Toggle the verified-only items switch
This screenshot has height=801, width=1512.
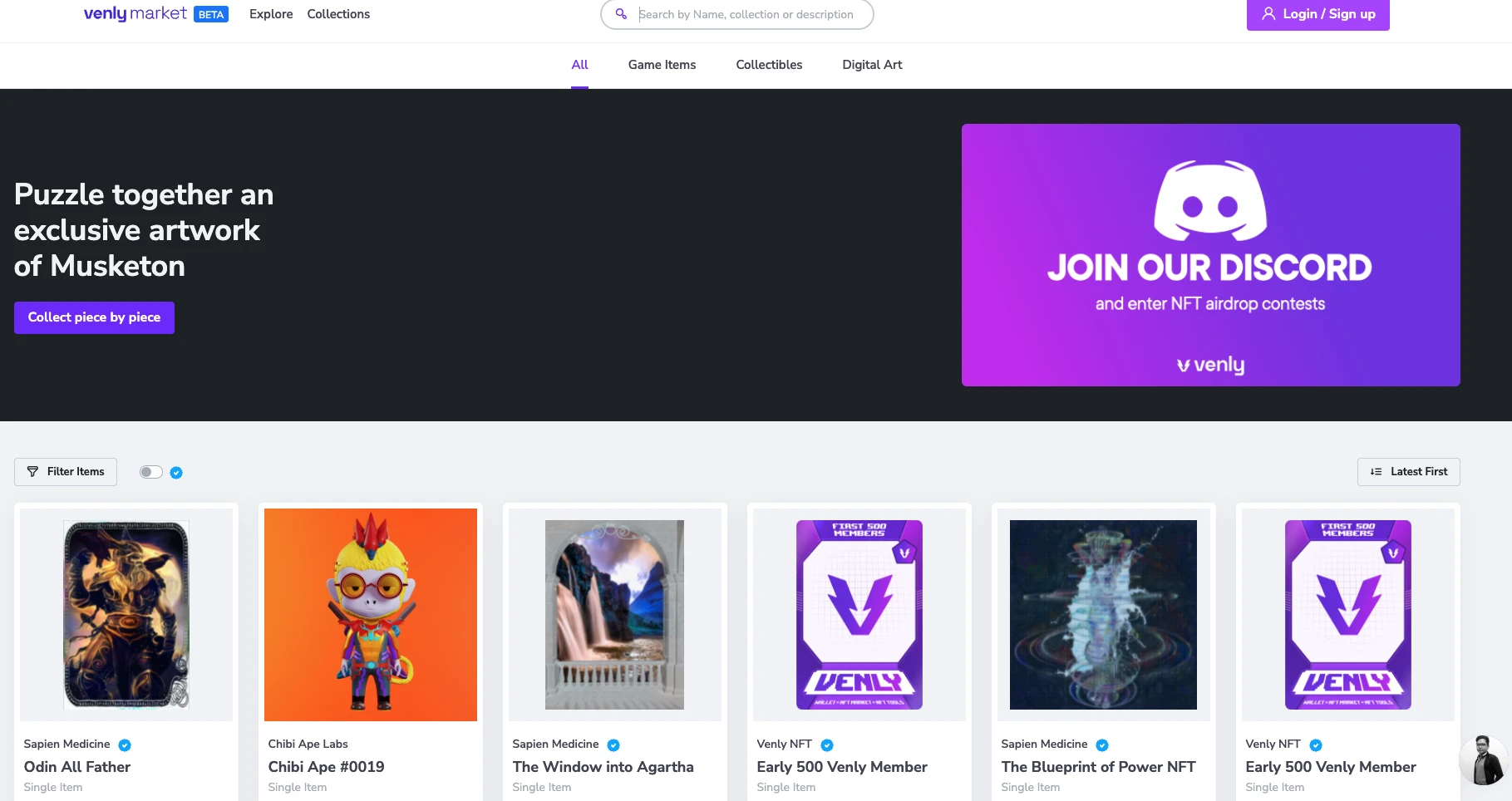(x=150, y=473)
